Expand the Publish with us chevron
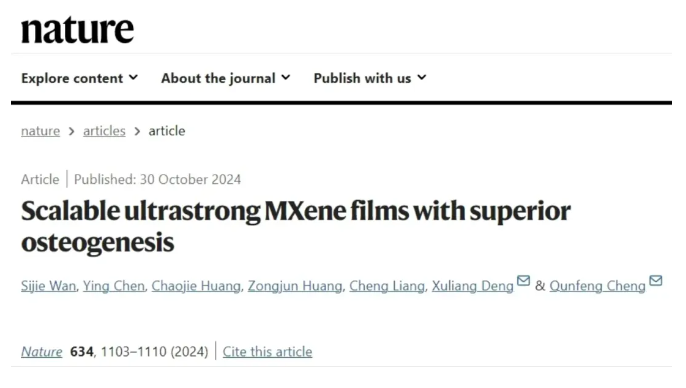686x388 pixels. tap(422, 78)
